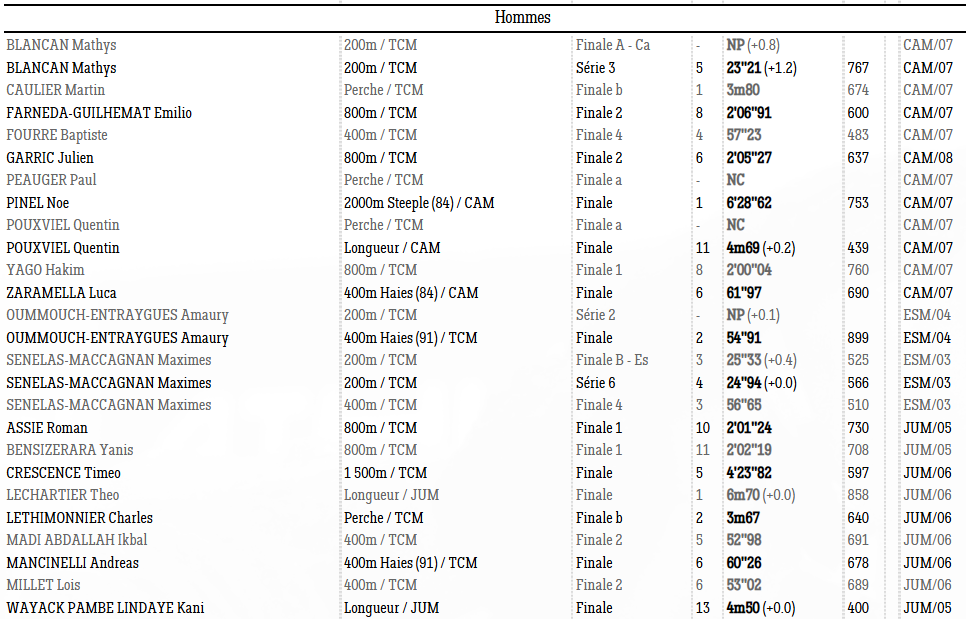Select YAGO Hakim name
This screenshot has width=966, height=619.
pos(45,270)
